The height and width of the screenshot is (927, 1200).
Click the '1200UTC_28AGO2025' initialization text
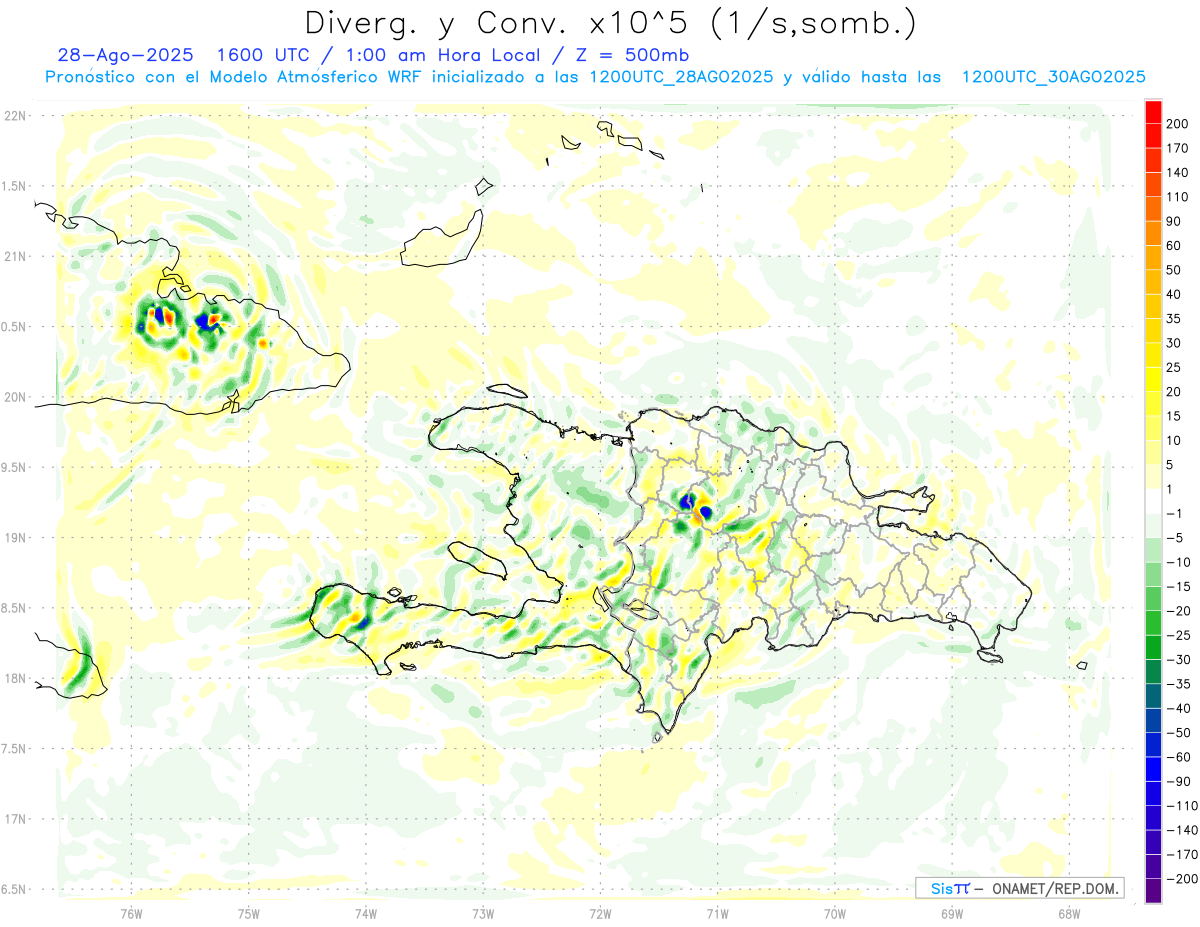tap(680, 77)
